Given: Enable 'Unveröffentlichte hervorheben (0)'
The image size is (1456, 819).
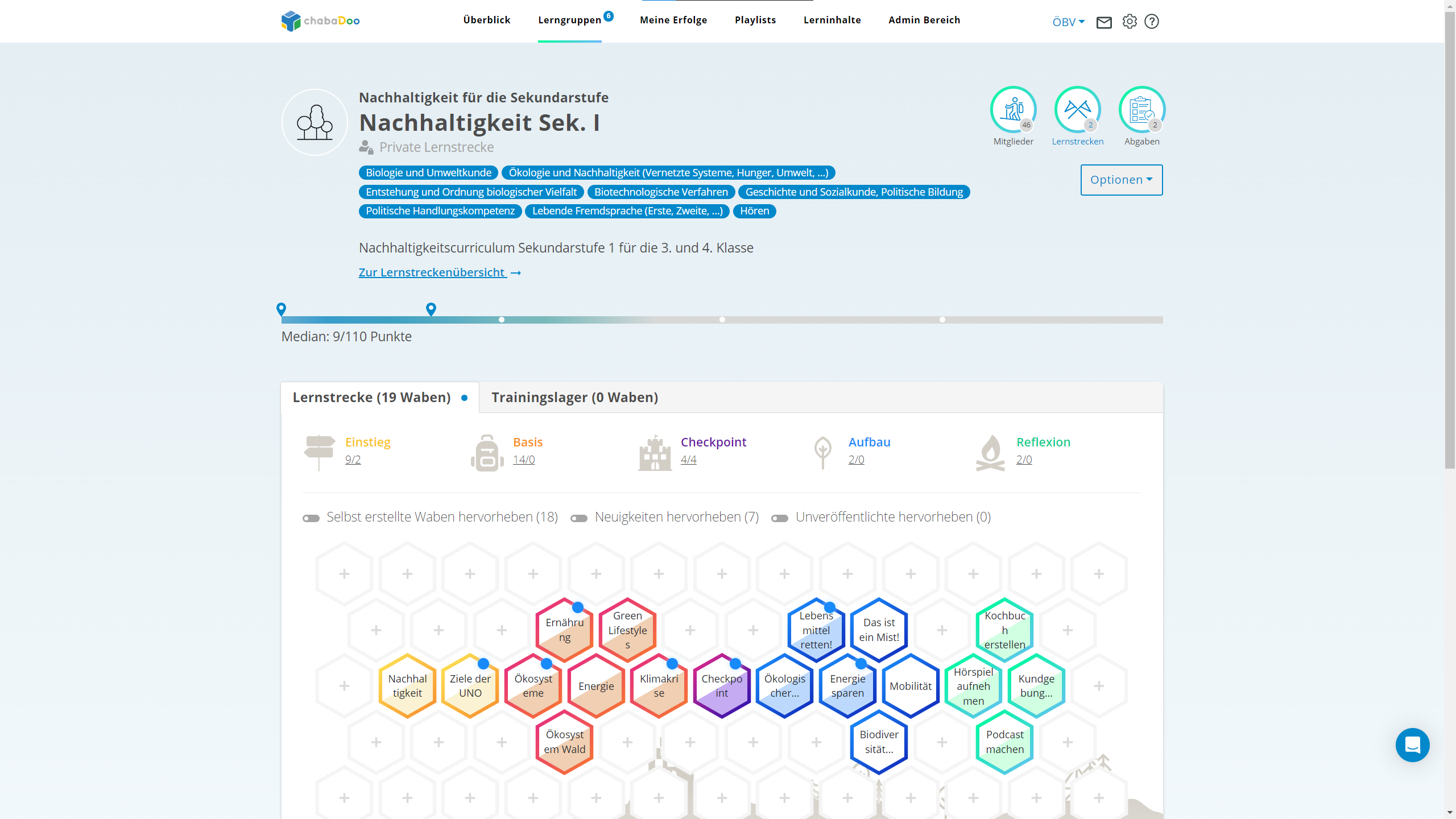Looking at the screenshot, I should point(780,518).
